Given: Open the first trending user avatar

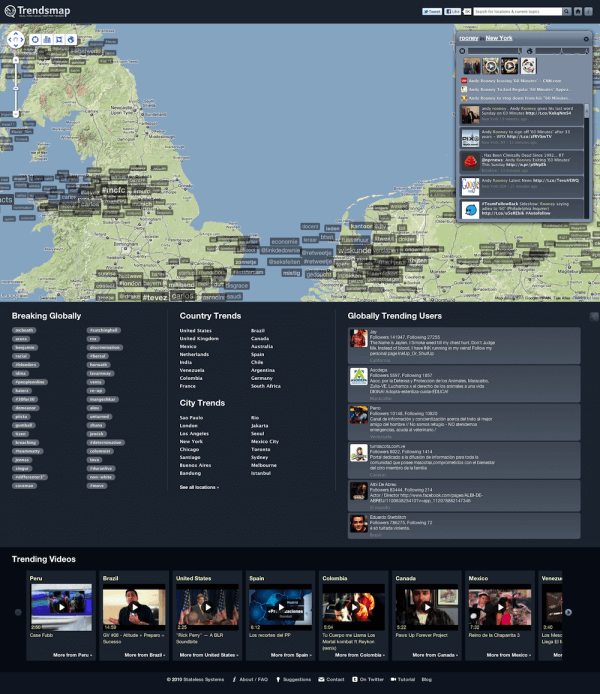Looking at the screenshot, I should [359, 338].
